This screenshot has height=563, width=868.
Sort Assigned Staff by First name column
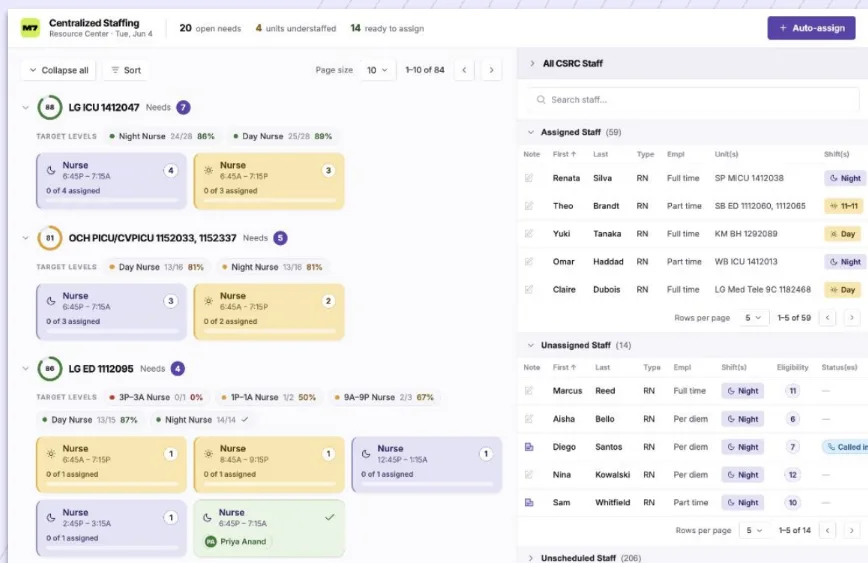pos(564,154)
